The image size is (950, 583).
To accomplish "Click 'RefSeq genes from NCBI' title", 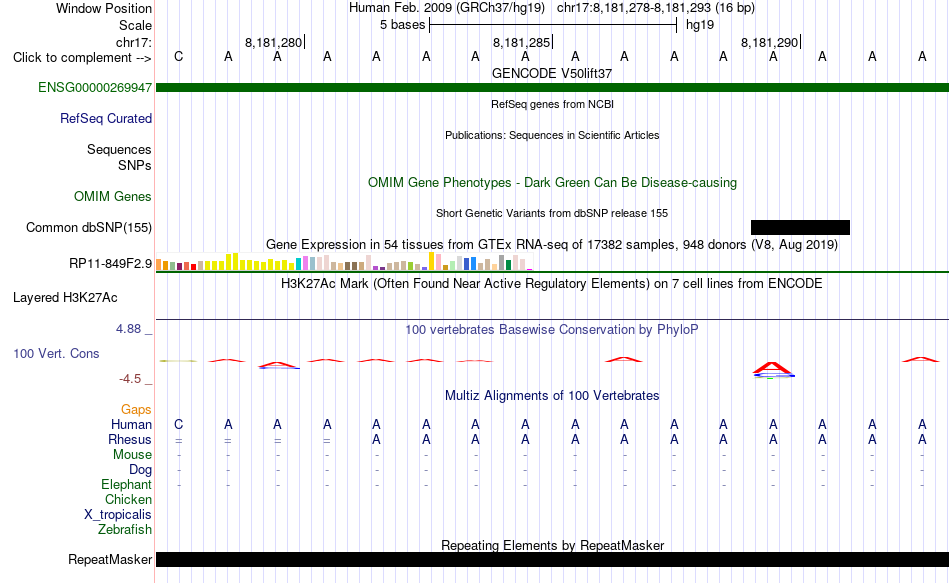I will 552,104.
